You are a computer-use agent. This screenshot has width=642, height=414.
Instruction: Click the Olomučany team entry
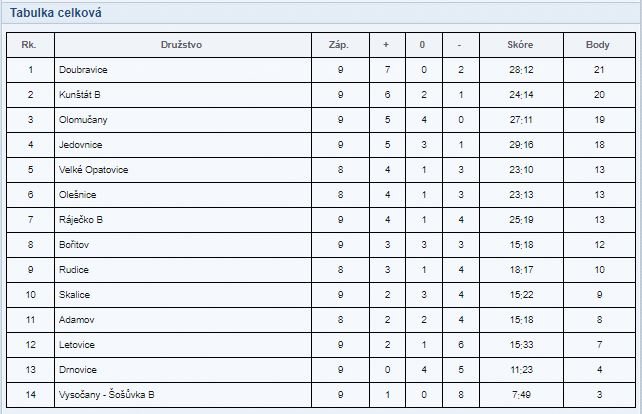point(83,120)
